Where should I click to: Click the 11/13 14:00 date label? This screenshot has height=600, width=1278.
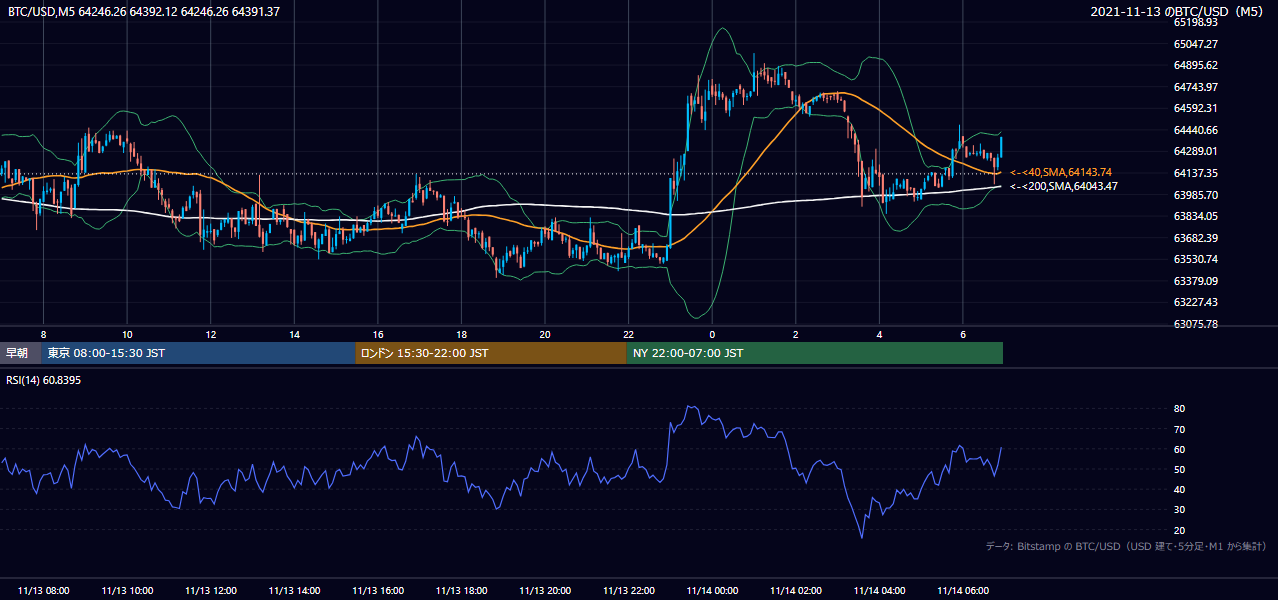coord(294,591)
